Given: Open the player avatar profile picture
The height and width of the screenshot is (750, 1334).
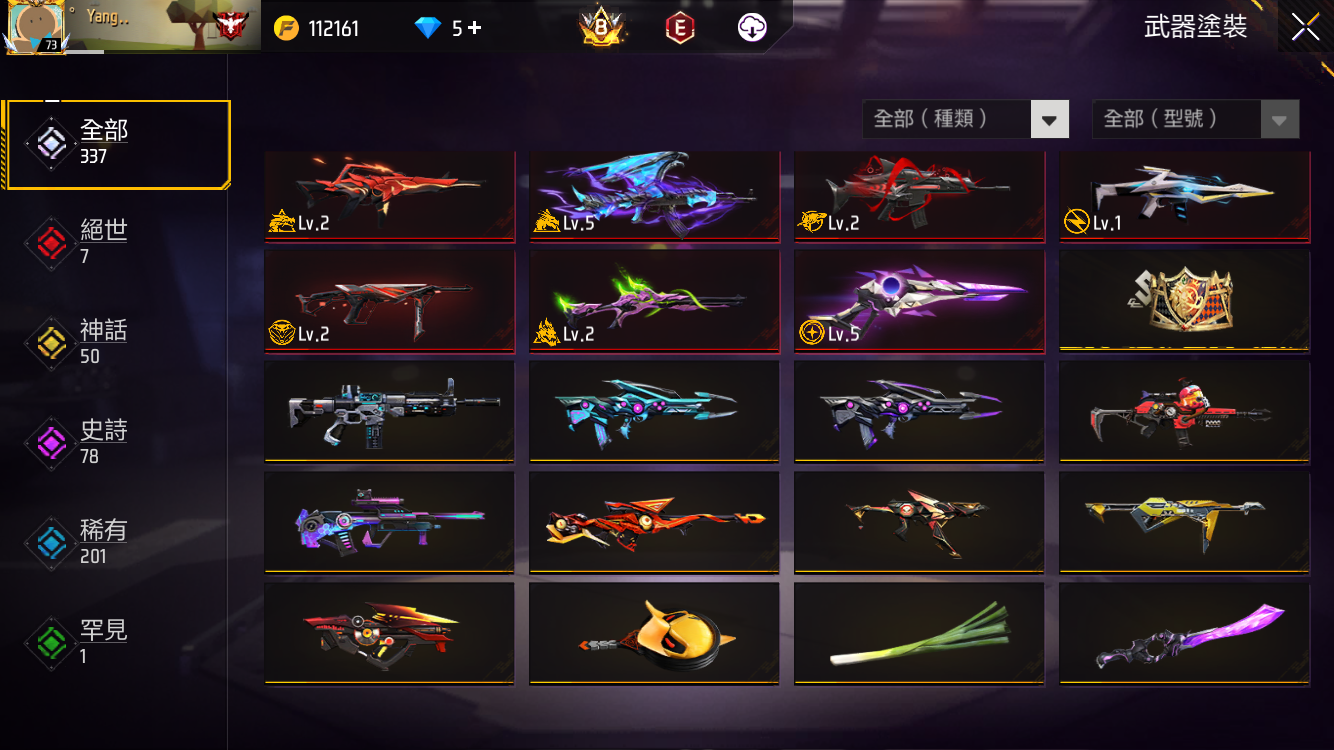Looking at the screenshot, I should pyautogui.click(x=37, y=26).
